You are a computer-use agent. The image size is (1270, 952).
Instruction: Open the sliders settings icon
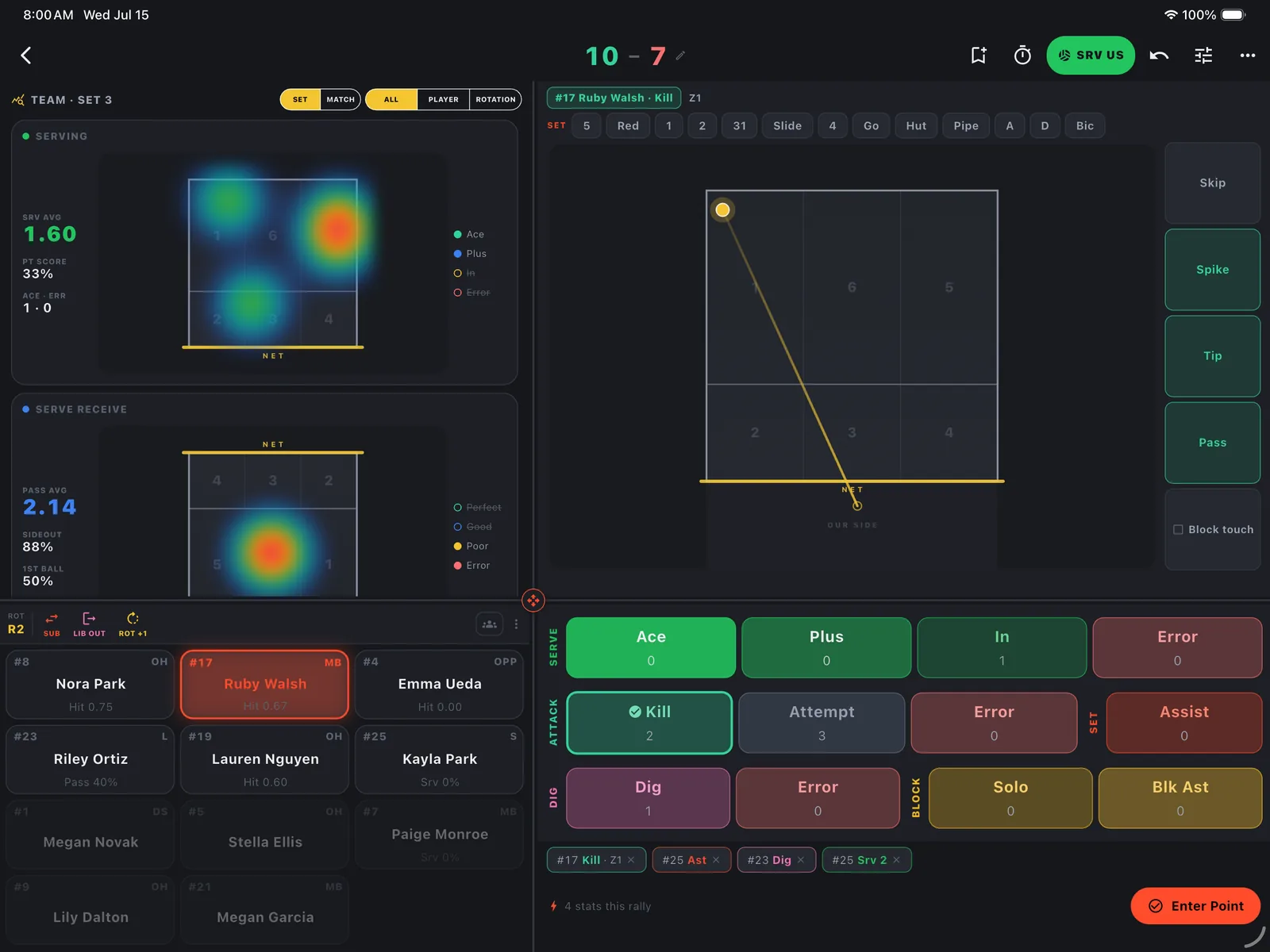coord(1203,56)
